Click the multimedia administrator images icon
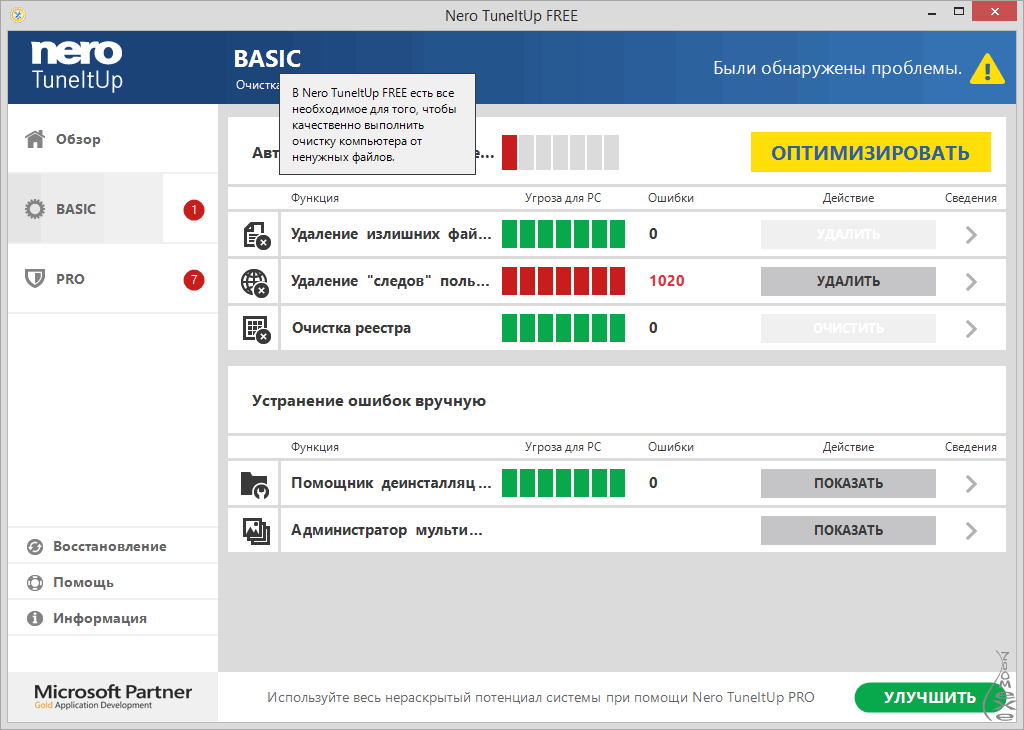The image size is (1024, 730). (256, 531)
